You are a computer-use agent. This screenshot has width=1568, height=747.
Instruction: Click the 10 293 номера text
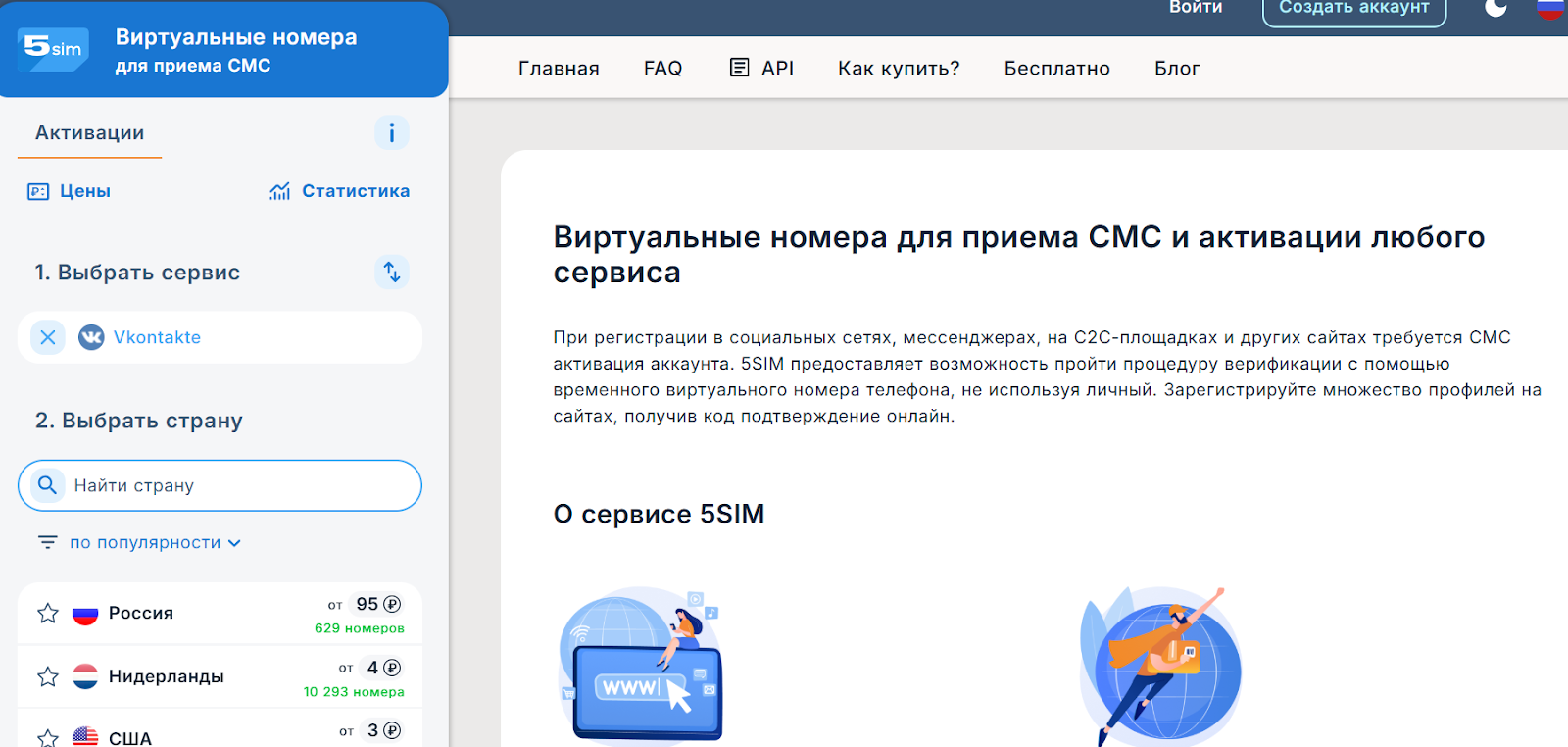pyautogui.click(x=354, y=692)
